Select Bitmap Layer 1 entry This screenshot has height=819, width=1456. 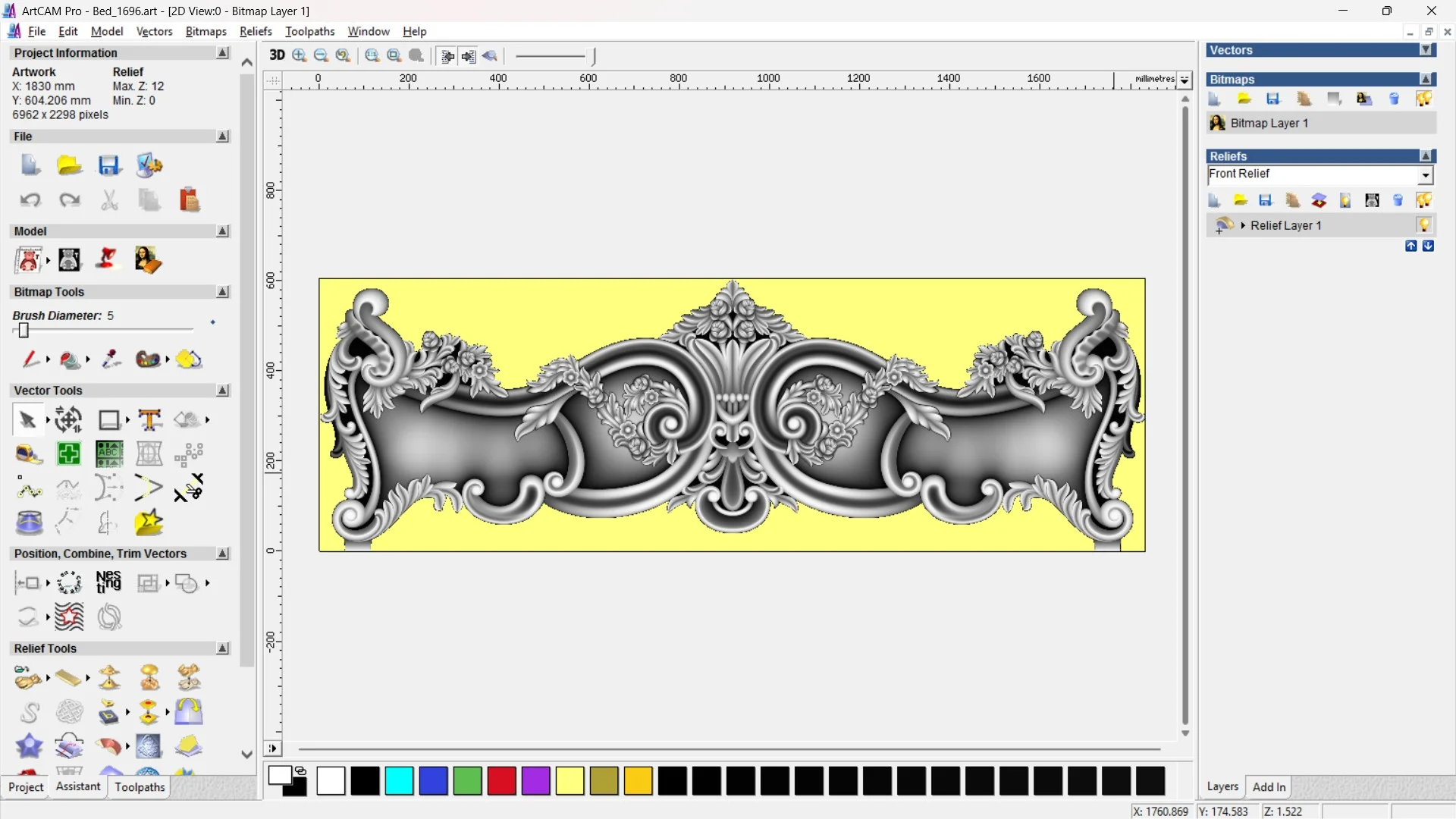tap(1269, 123)
